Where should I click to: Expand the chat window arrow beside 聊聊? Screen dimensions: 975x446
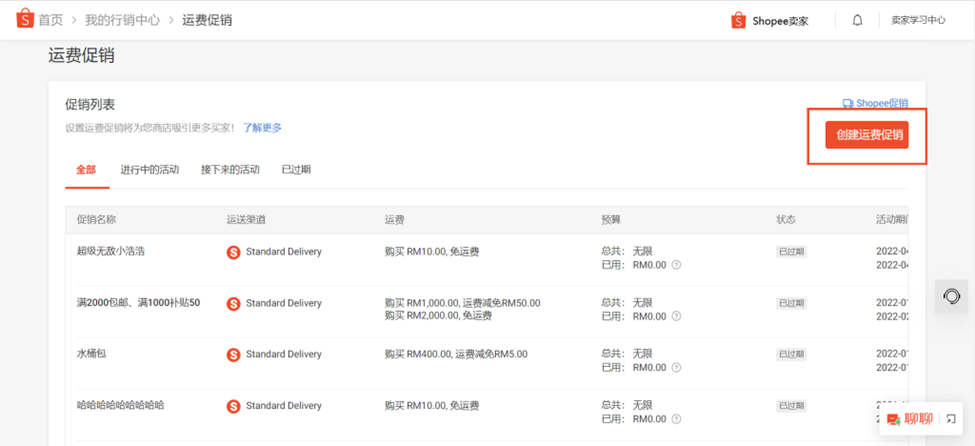click(951, 419)
